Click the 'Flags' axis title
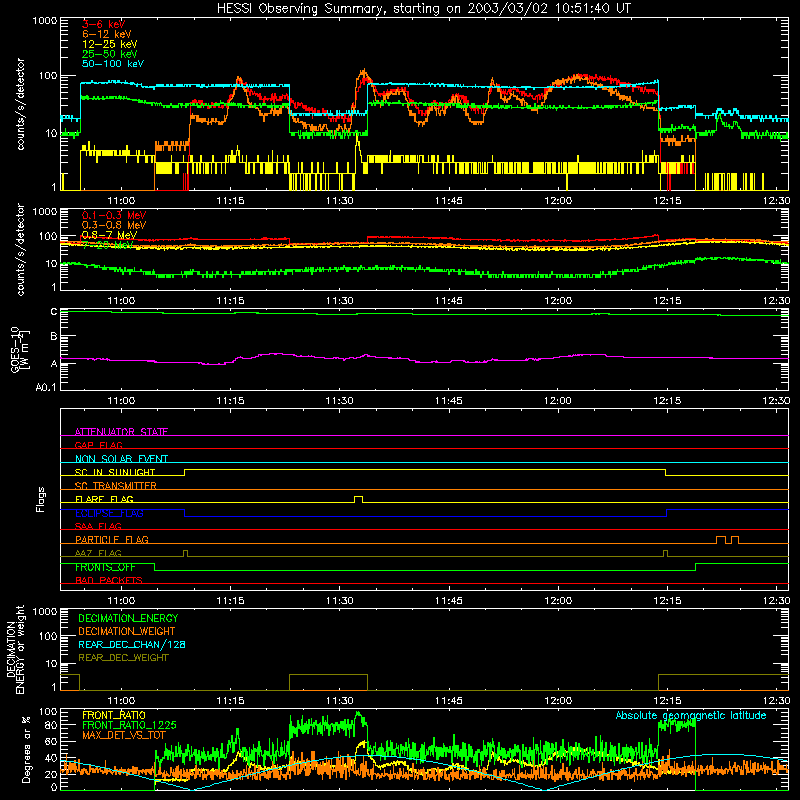Image resolution: width=800 pixels, height=800 pixels. click(40, 499)
